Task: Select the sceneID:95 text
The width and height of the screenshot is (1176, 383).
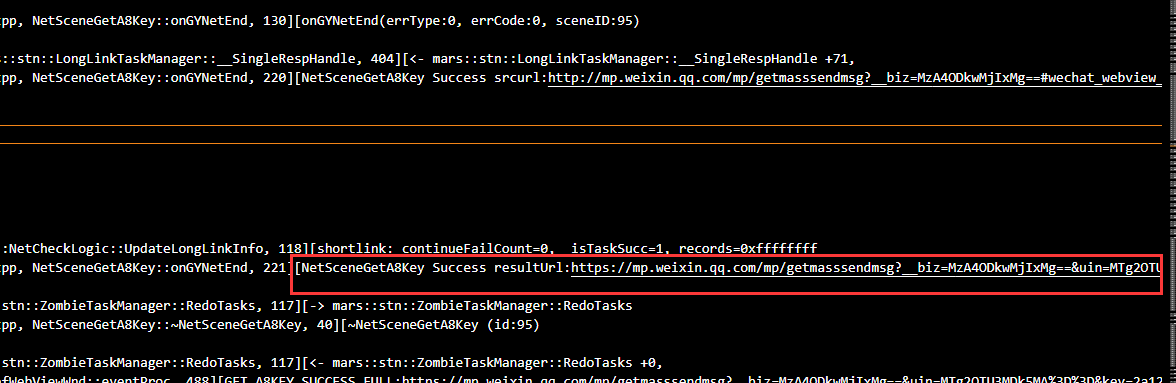Action: [x=596, y=22]
